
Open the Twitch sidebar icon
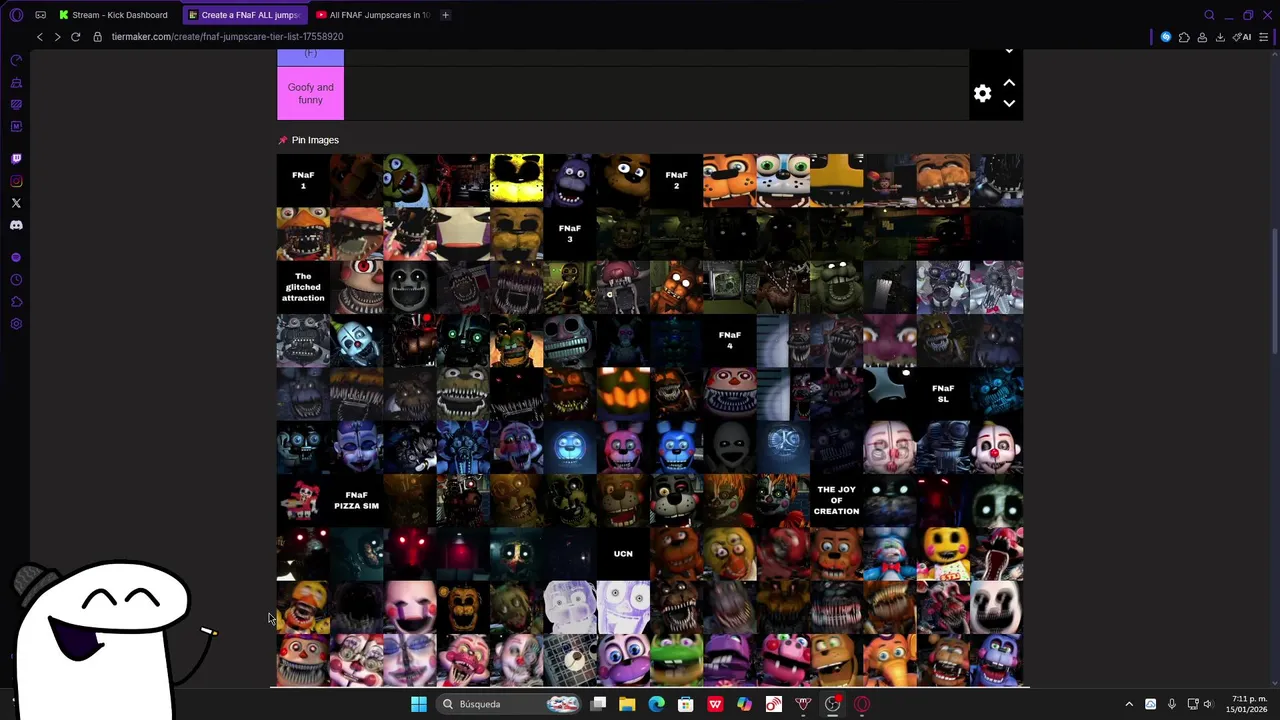[16, 159]
